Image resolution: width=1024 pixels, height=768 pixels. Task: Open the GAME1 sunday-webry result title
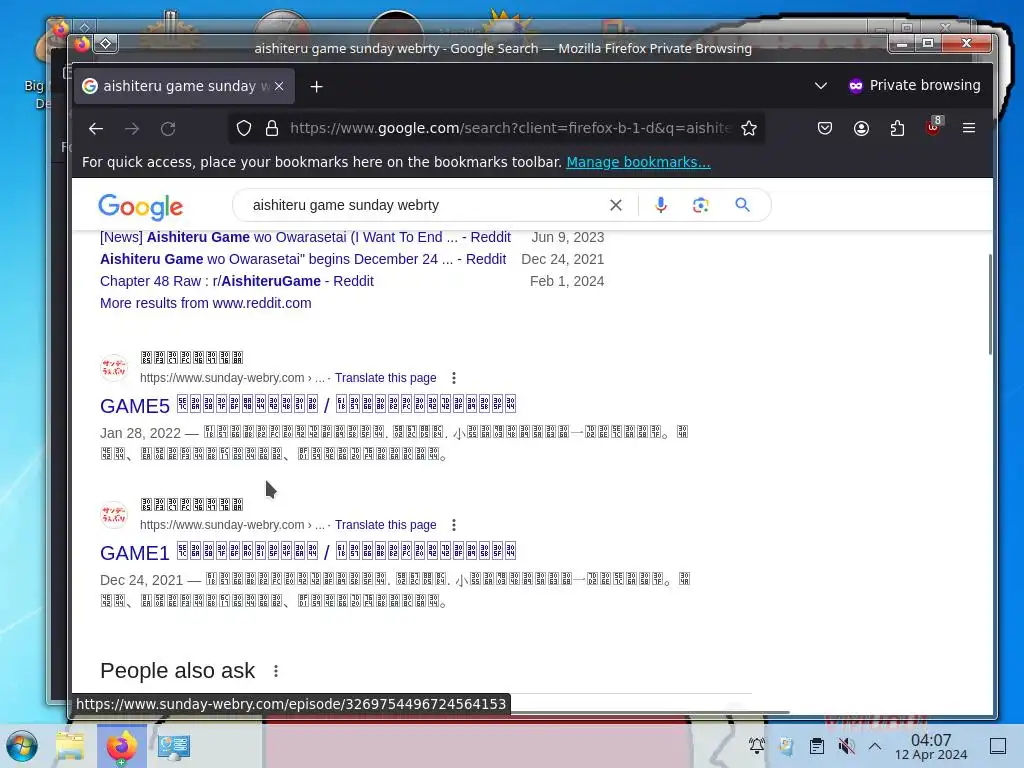[308, 552]
